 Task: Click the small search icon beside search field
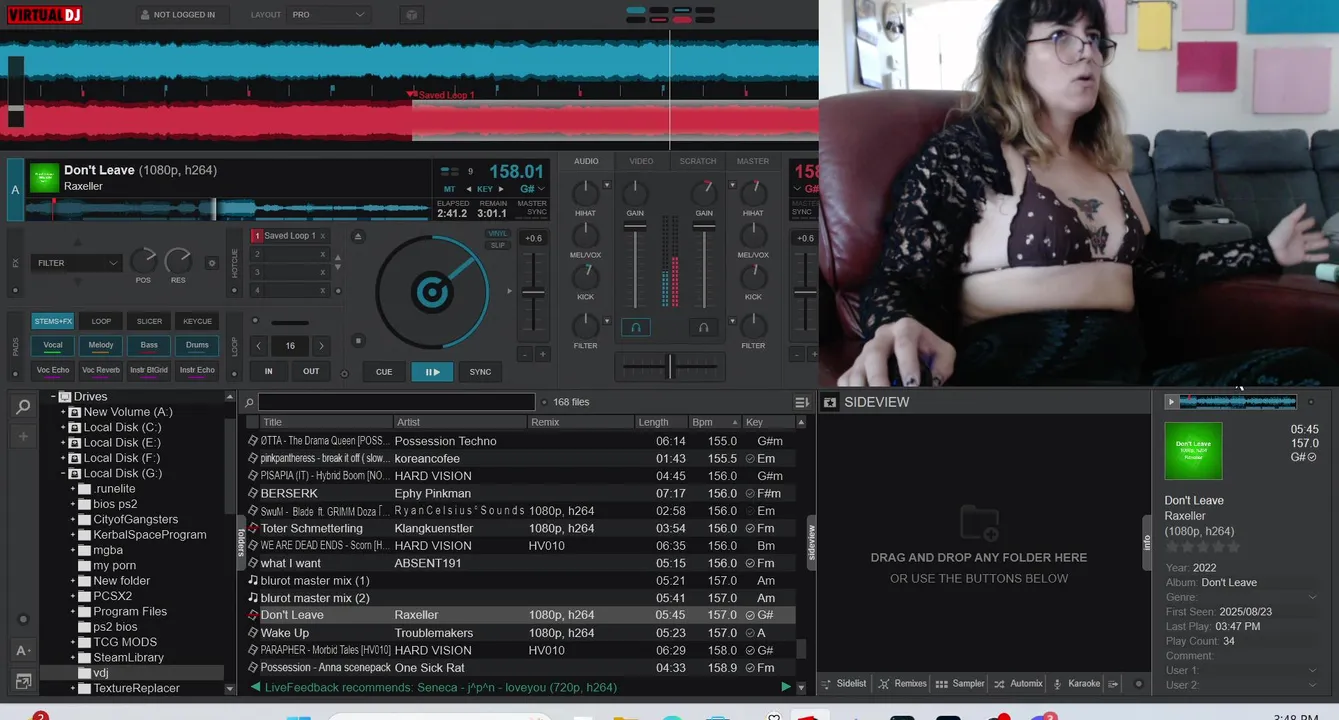248,402
